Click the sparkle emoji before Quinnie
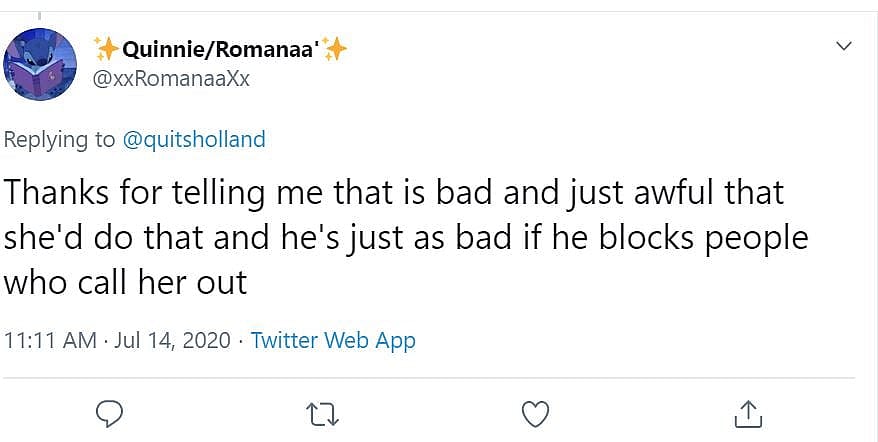Screen dimensions: 878x442 click(105, 48)
